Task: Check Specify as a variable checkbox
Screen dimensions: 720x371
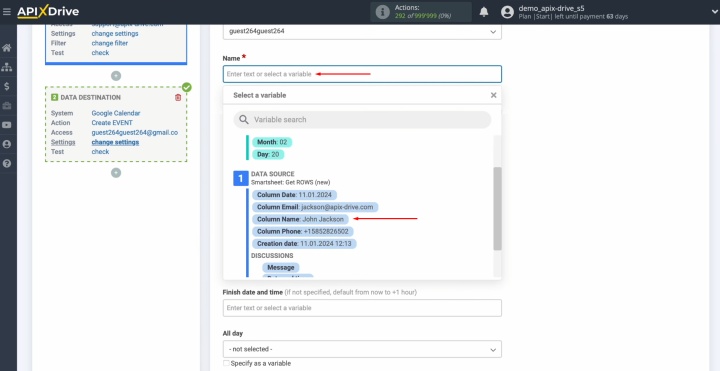Action: tap(226, 363)
